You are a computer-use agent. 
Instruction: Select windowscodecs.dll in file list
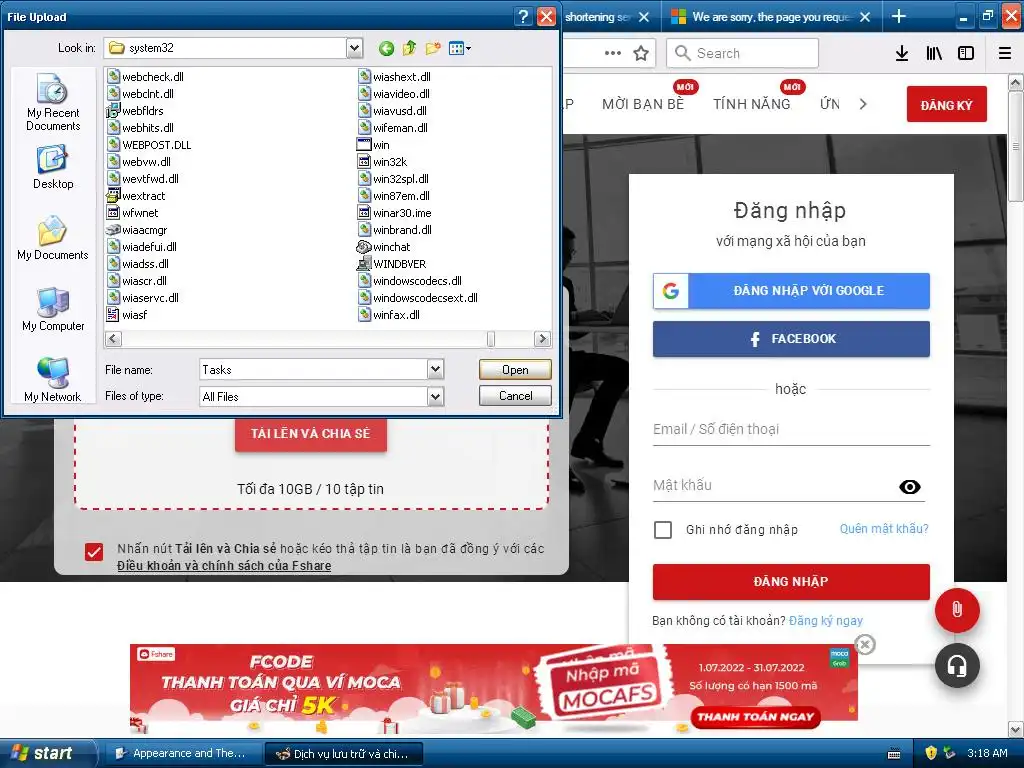pyautogui.click(x=410, y=281)
